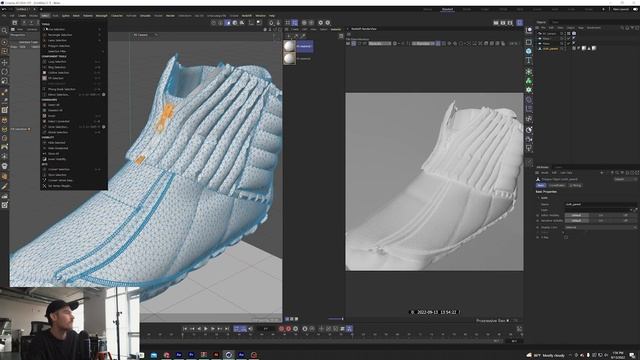Open the Layer field dropdown in Attributes
The height and width of the screenshot is (360, 640).
(601, 210)
